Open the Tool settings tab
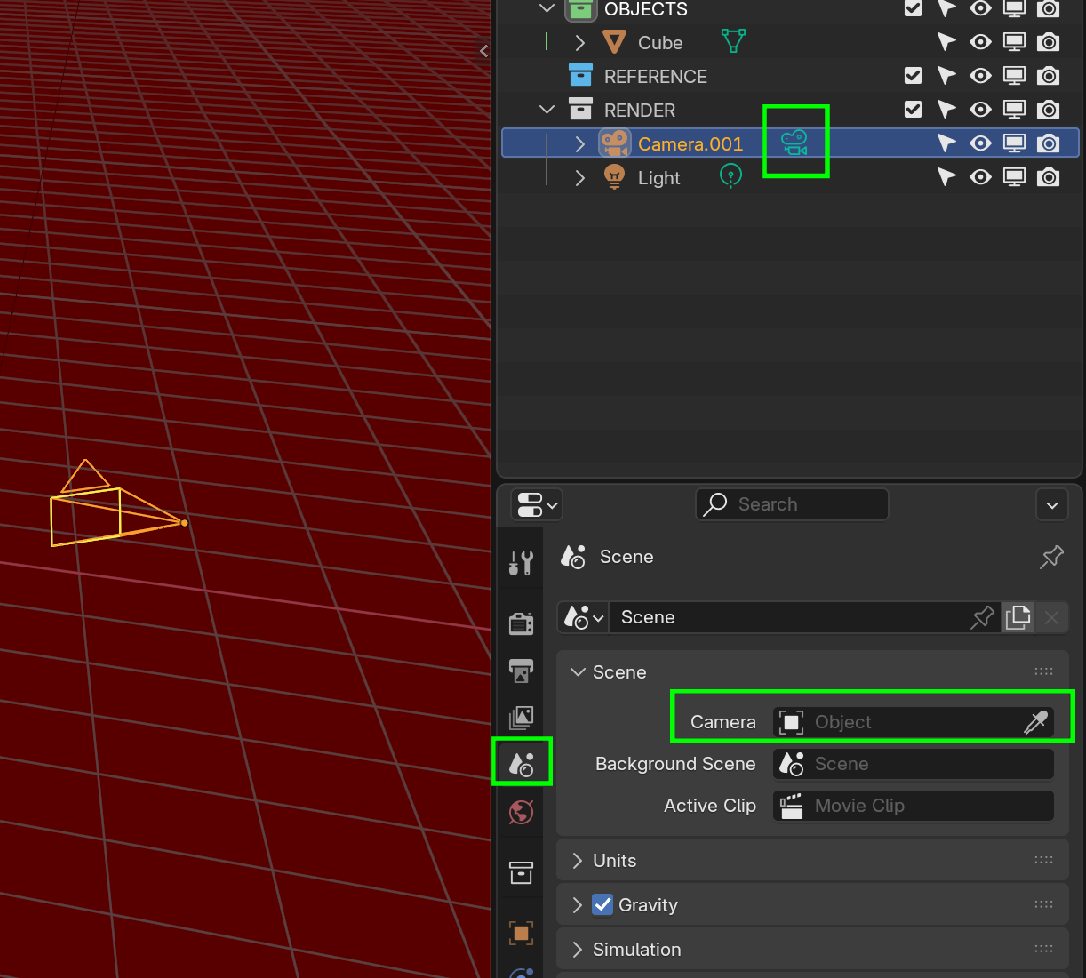Image resolution: width=1086 pixels, height=978 pixels. (x=521, y=561)
